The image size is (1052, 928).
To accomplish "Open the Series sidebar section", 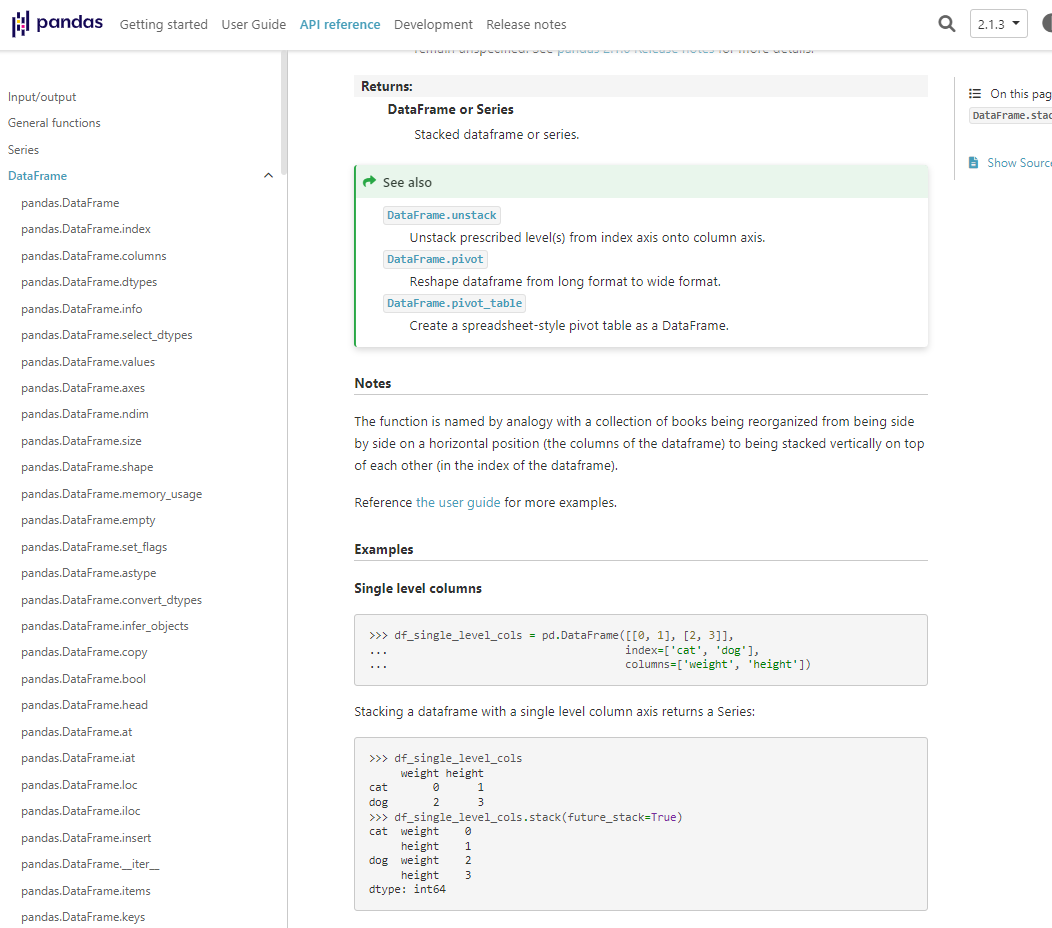I will pos(23,150).
